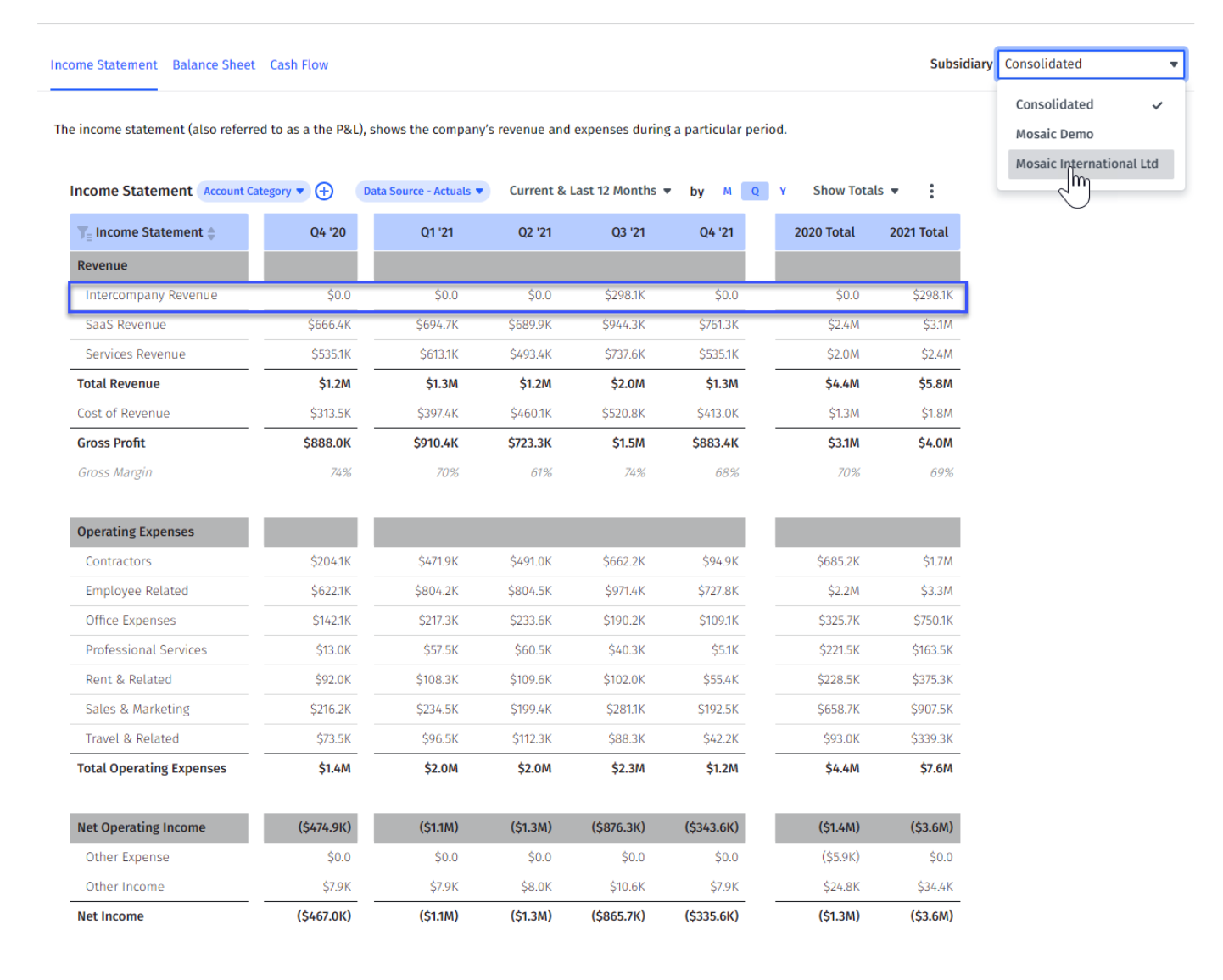Select the checked Consolidated subsidiary option

1054,104
